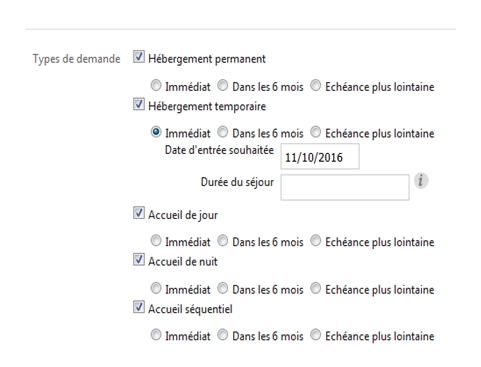481x367 pixels.
Task: Click the Date d'entrée souhaitée field
Action: pyautogui.click(x=320, y=157)
